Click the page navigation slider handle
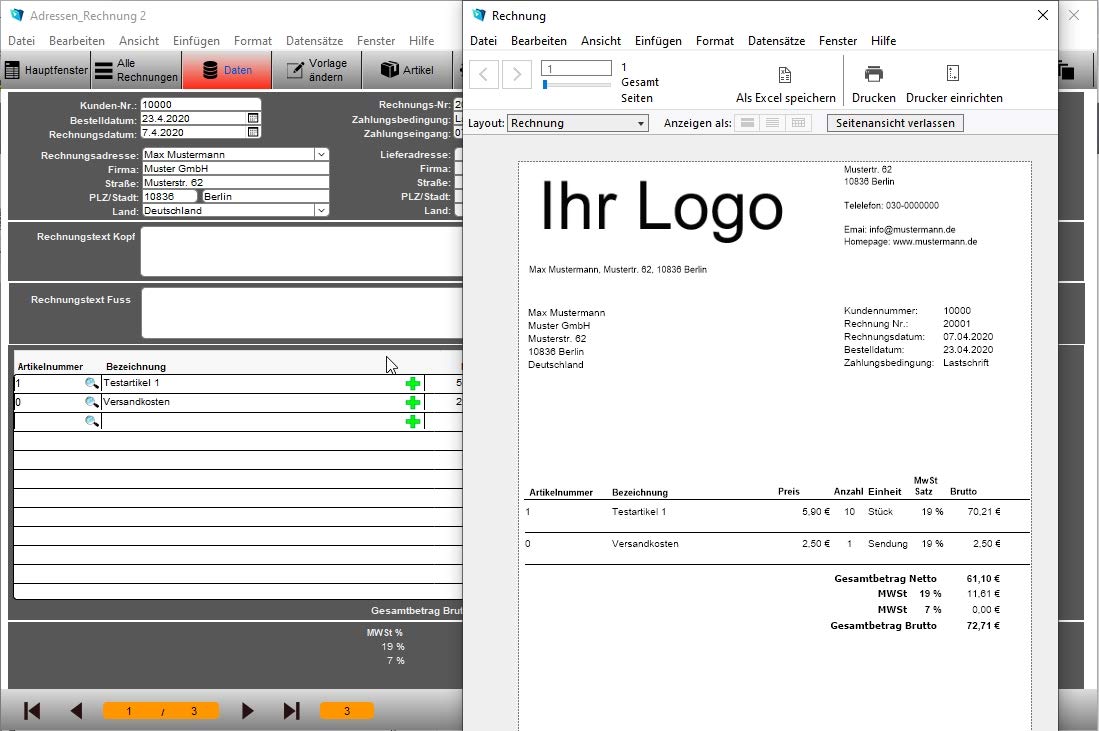1099x731 pixels. (x=545, y=84)
